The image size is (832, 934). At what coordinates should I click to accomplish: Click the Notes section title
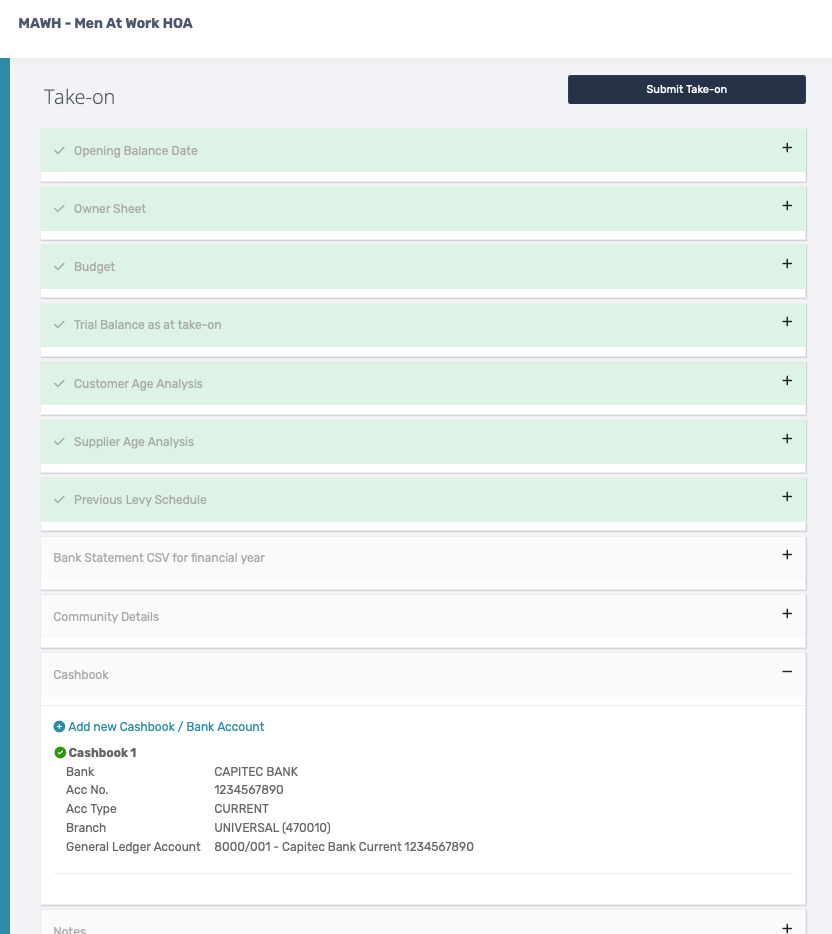tap(70, 929)
